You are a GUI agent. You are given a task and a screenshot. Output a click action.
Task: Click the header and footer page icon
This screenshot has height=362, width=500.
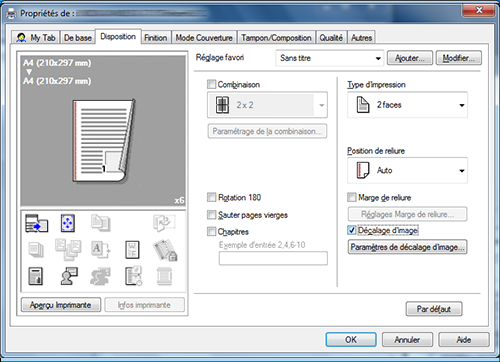click(36, 276)
